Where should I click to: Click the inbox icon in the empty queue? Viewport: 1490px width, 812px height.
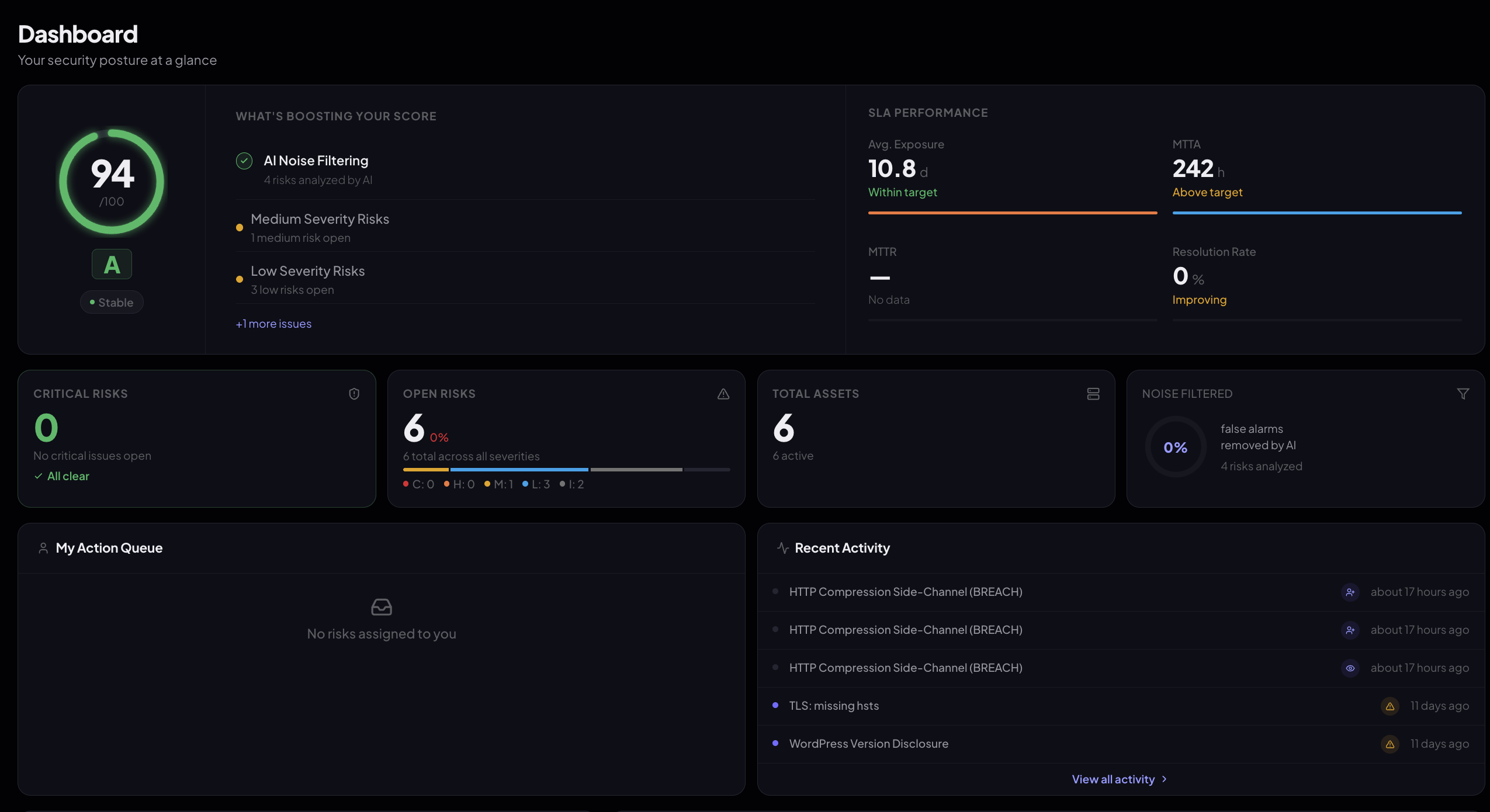381,606
